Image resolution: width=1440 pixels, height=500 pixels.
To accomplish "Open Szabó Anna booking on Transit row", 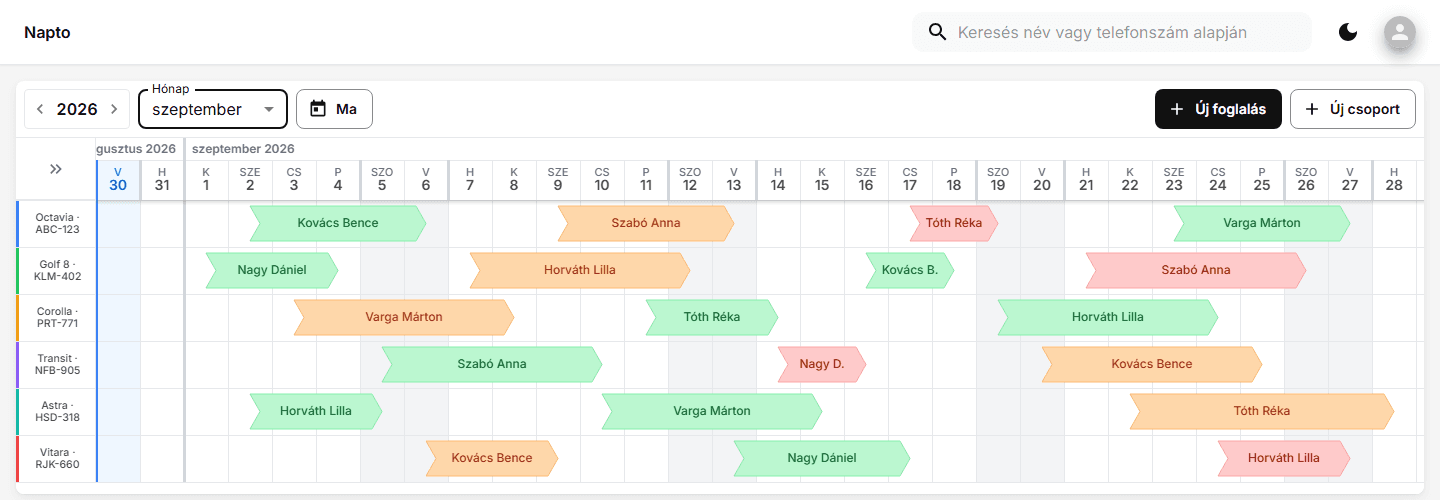I will click(492, 364).
